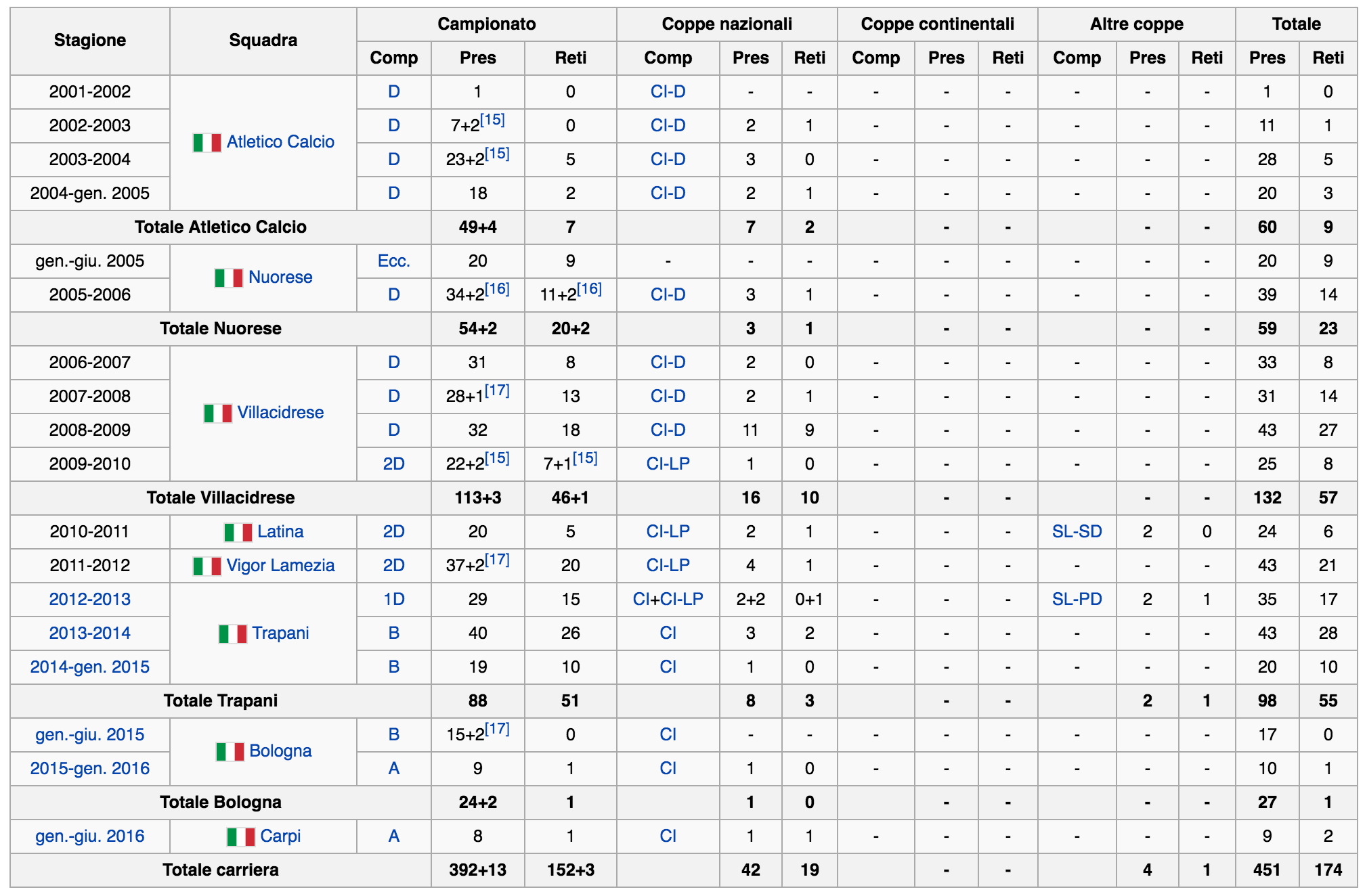
Task: Click the B league link in 2013-2014 row
Action: pos(394,633)
